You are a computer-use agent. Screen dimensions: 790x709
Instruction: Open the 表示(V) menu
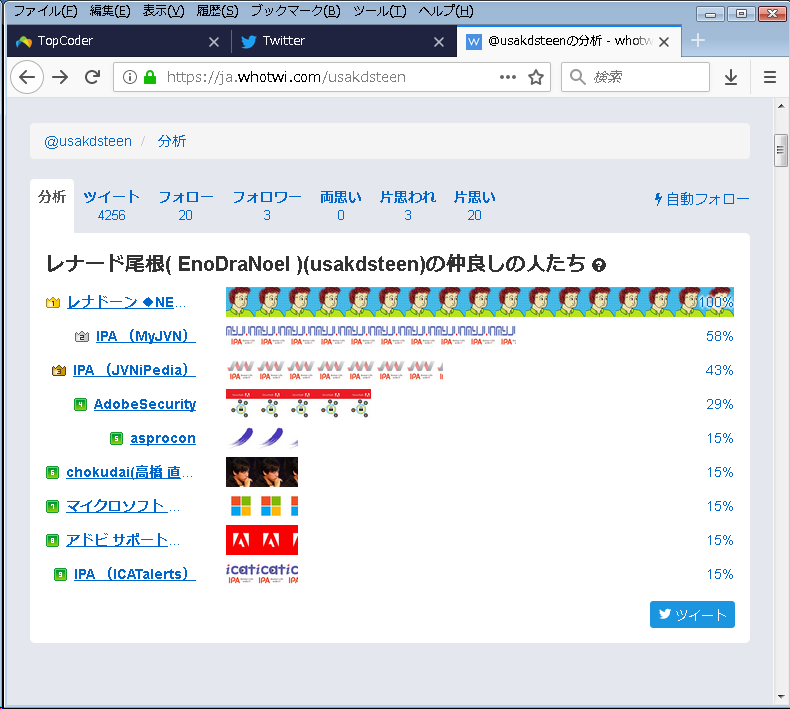pyautogui.click(x=163, y=11)
